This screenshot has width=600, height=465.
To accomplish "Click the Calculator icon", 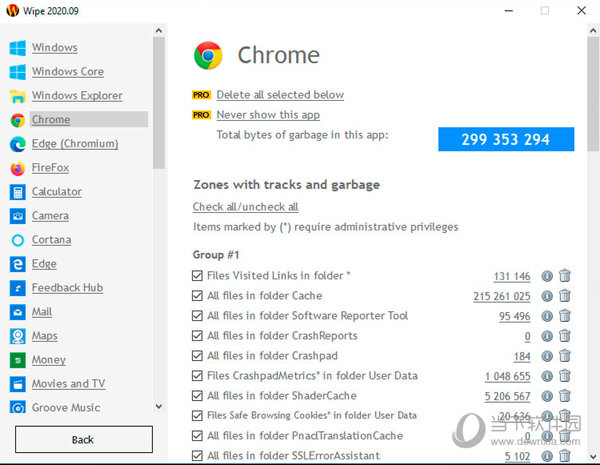I will click(x=18, y=192).
